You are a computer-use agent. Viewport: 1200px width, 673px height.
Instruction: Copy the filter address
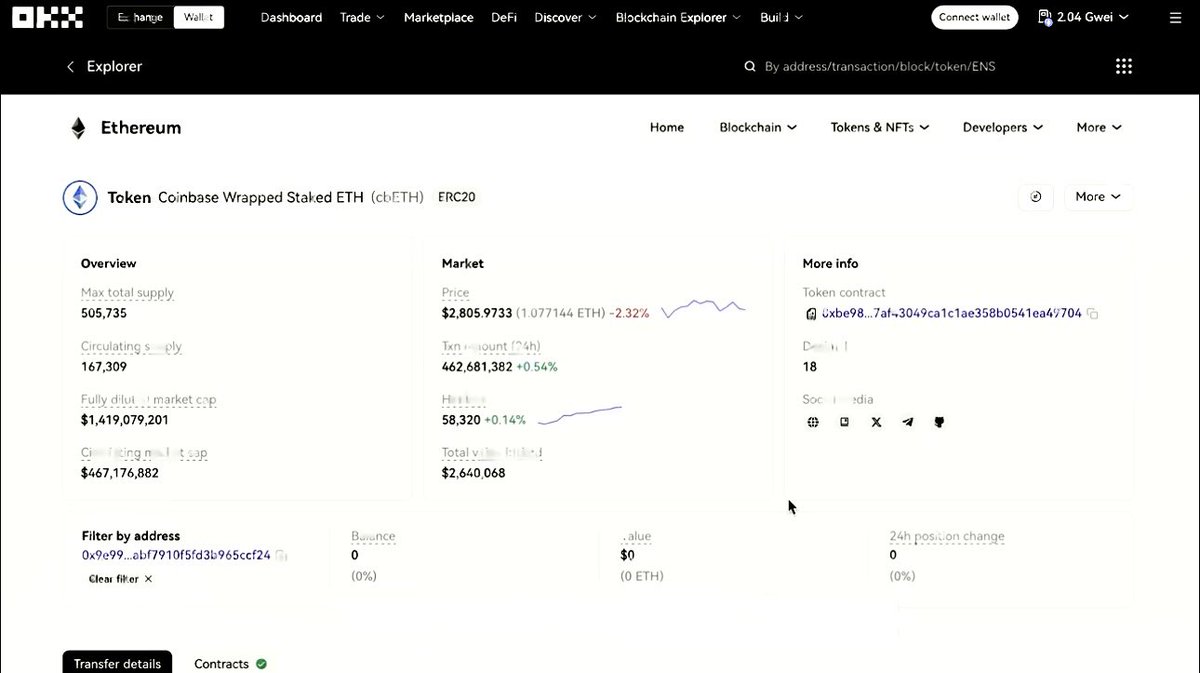pos(281,555)
